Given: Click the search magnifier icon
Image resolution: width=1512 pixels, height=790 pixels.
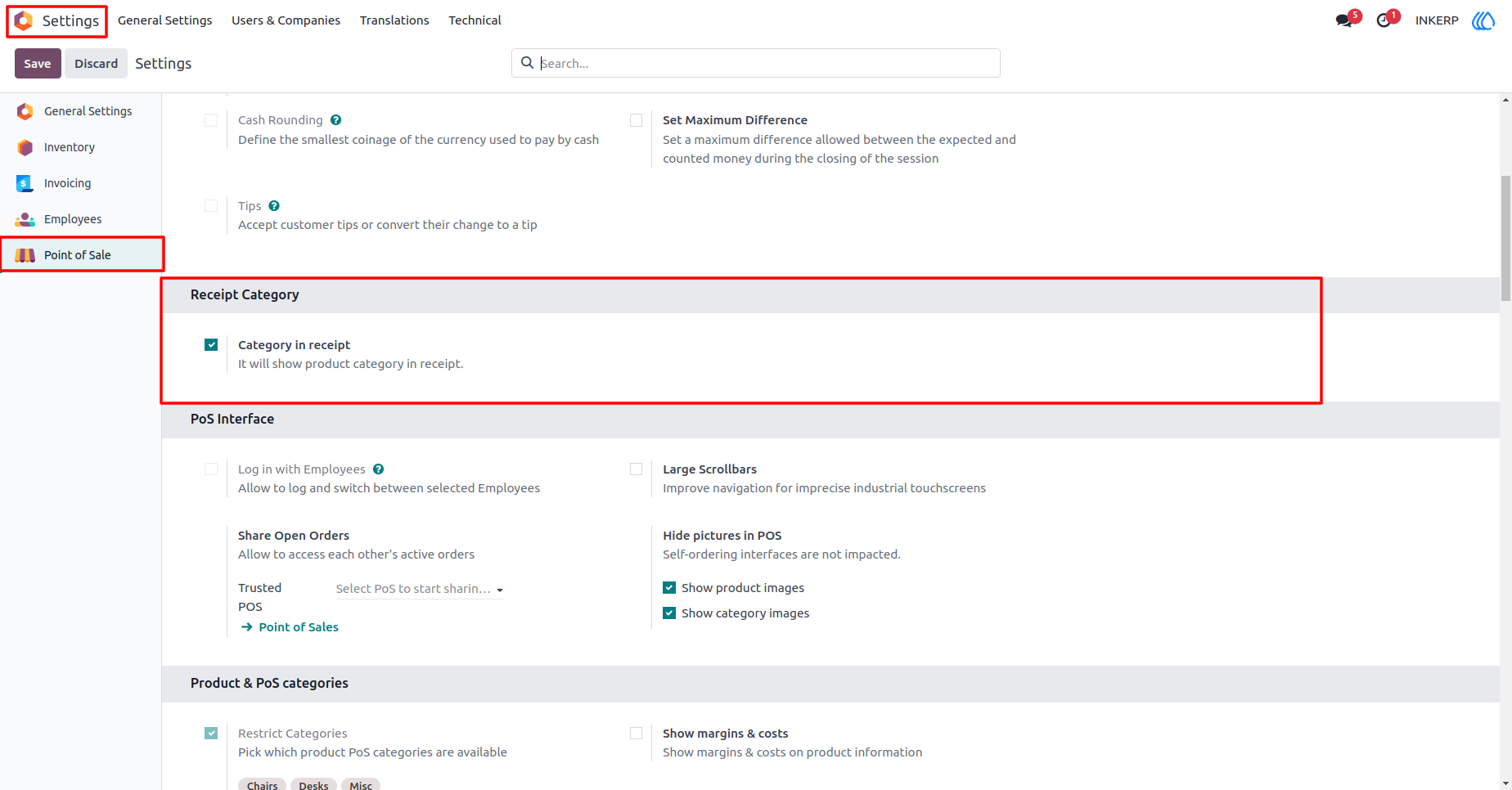Looking at the screenshot, I should 528,63.
